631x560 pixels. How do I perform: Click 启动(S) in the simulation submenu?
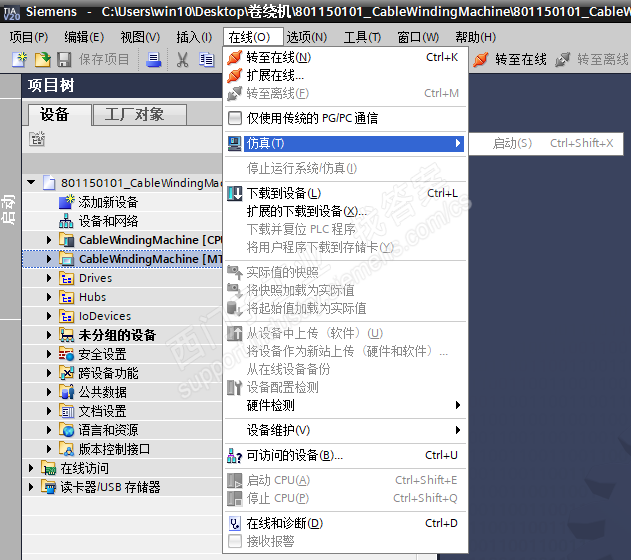(546, 143)
